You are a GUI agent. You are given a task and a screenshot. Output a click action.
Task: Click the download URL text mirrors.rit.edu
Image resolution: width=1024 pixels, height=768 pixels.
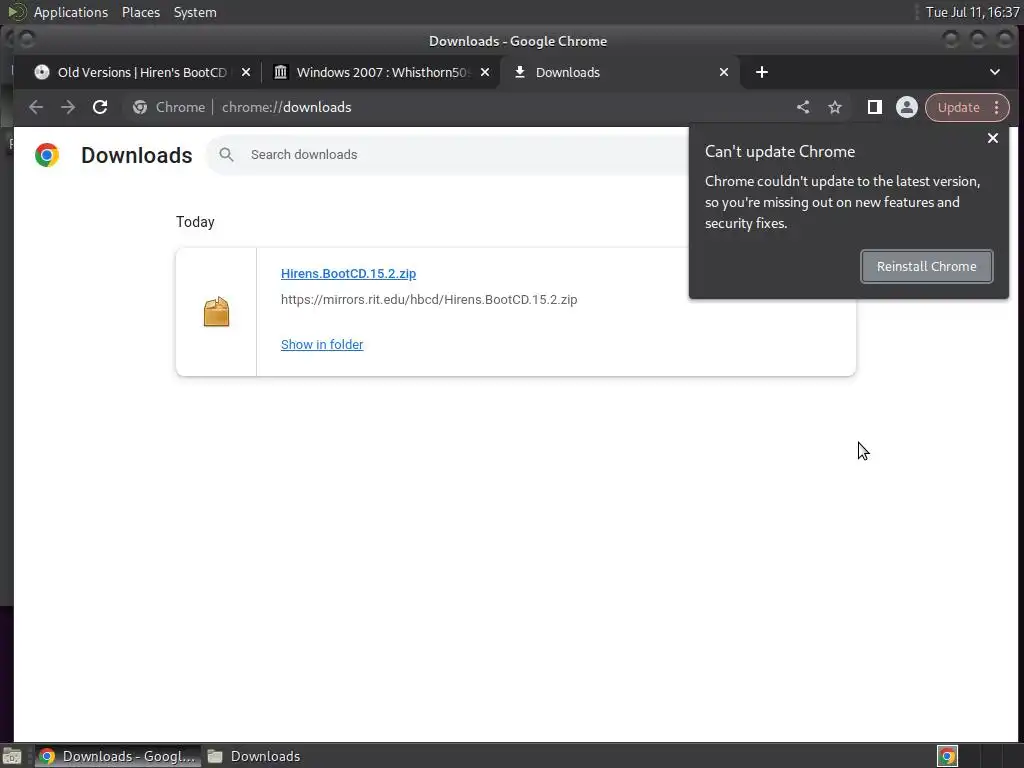pos(429,300)
